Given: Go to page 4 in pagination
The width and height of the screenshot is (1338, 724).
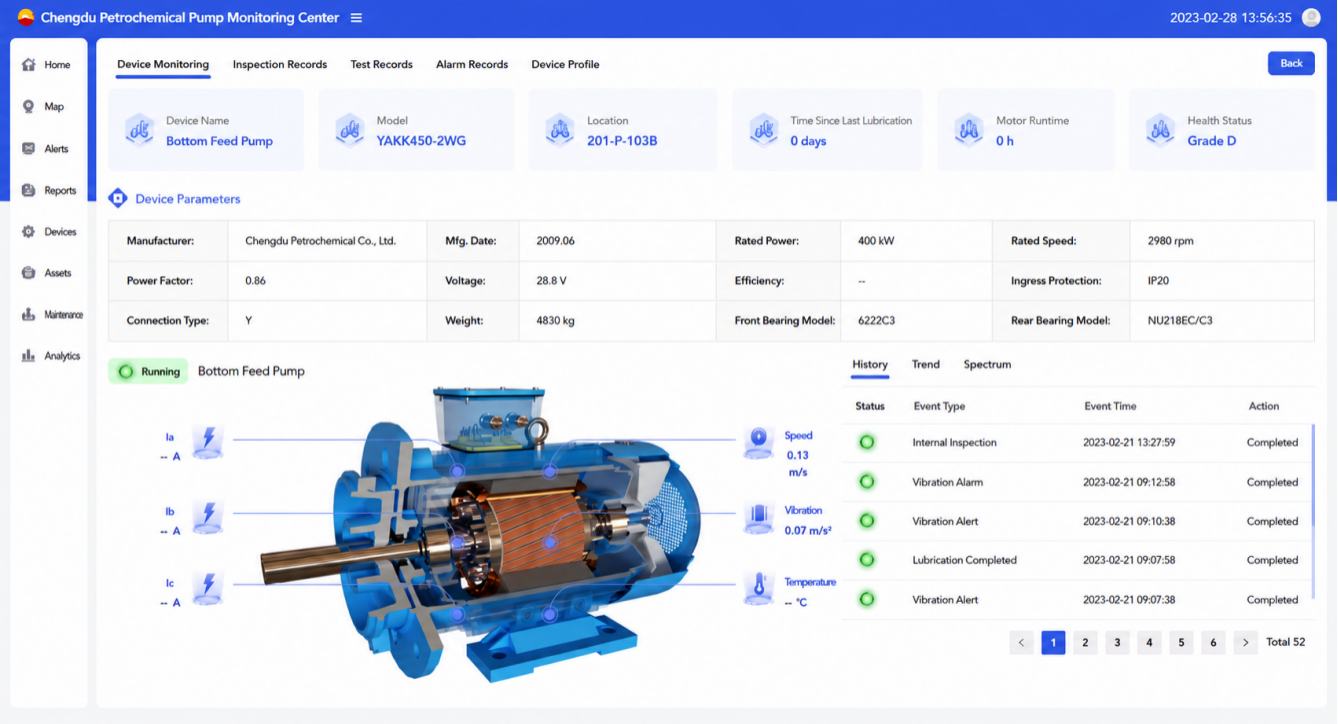Looking at the screenshot, I should 1149,642.
